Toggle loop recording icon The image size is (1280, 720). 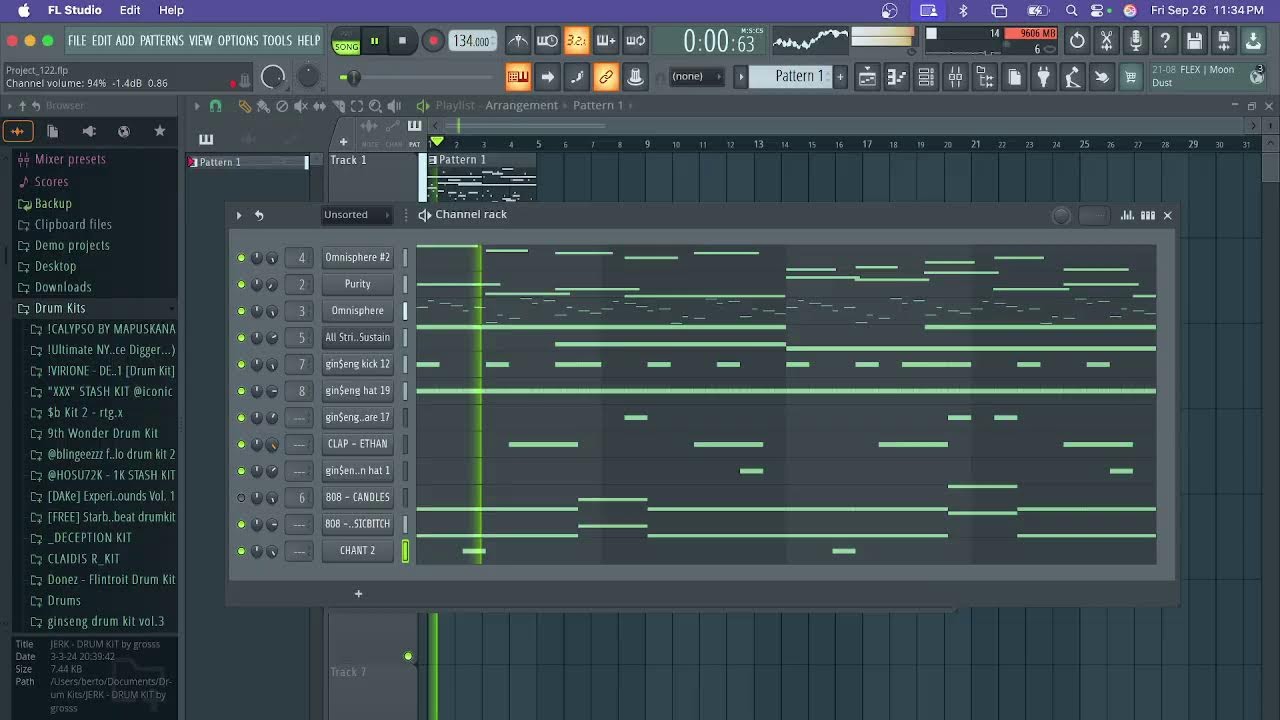click(635, 41)
